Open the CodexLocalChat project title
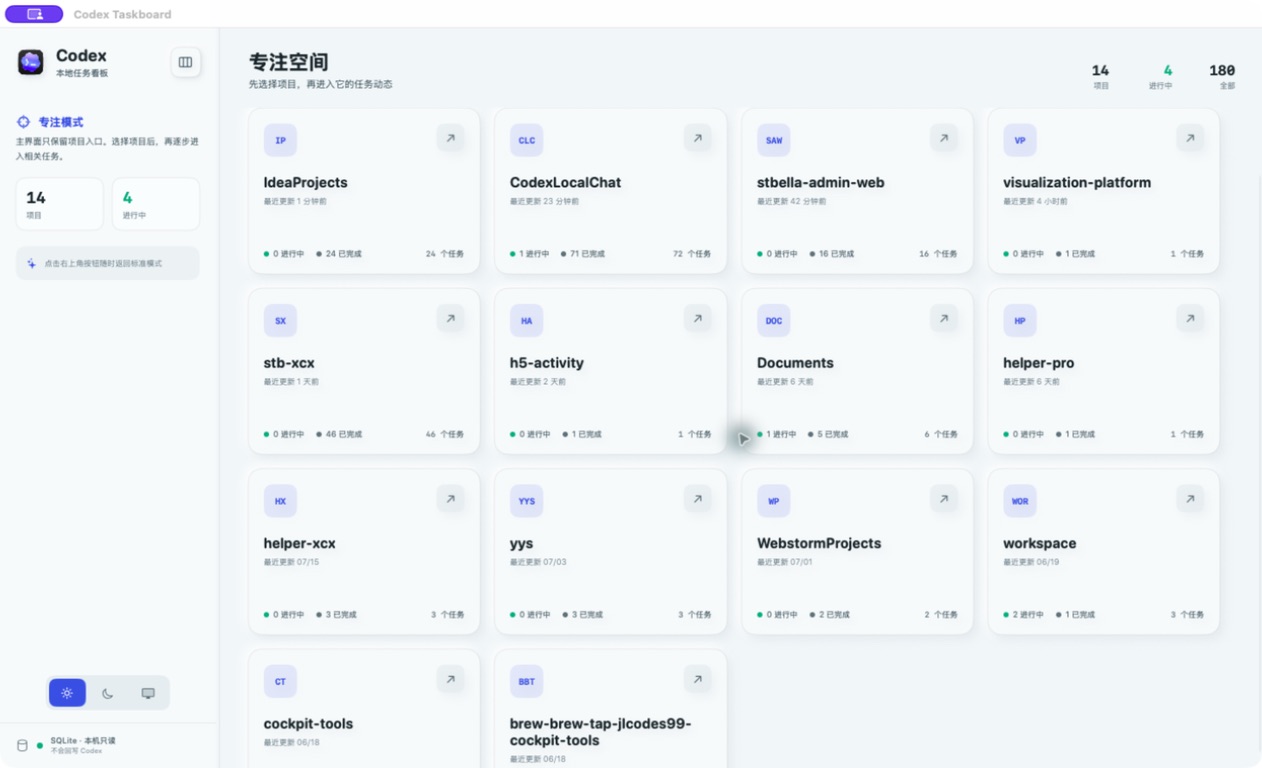This screenshot has width=1262, height=768. 565,182
